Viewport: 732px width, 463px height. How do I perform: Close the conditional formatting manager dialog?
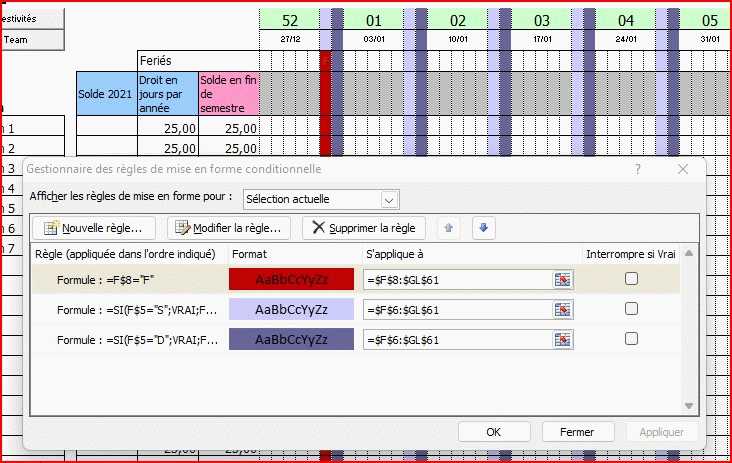point(682,170)
